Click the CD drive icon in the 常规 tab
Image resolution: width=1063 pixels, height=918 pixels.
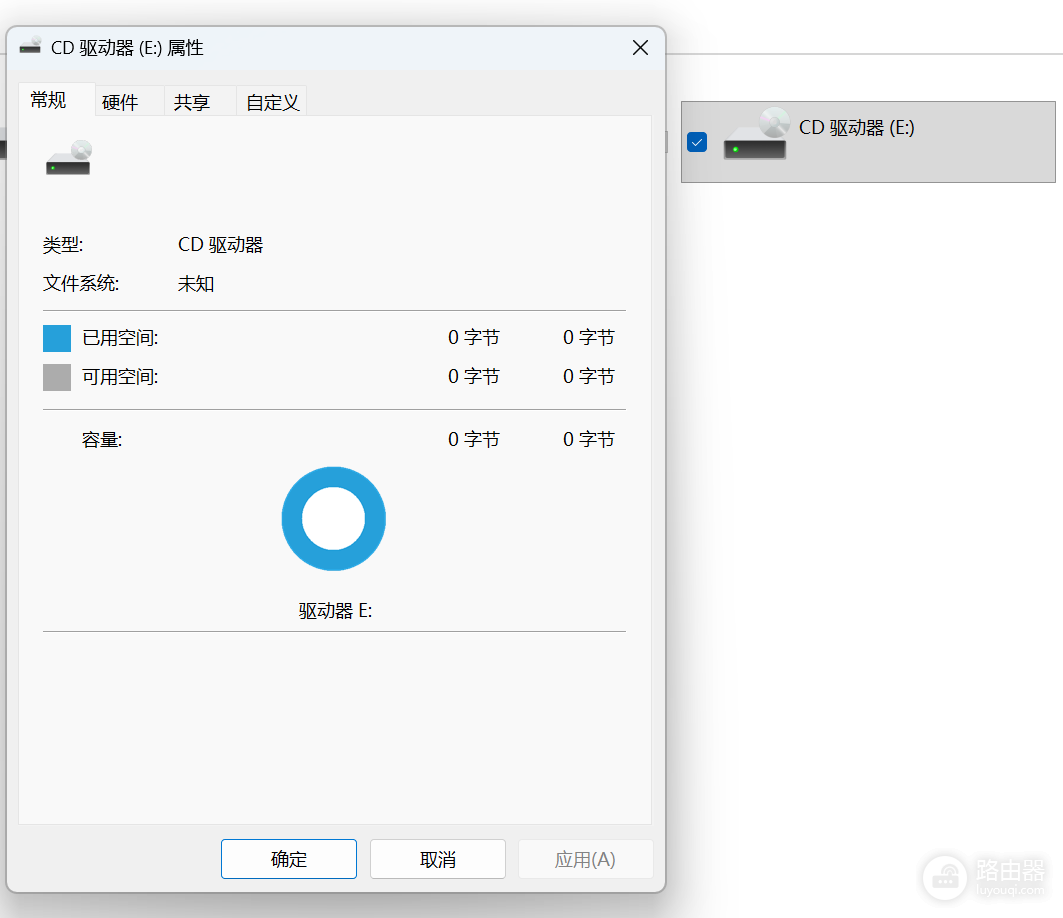tap(68, 157)
